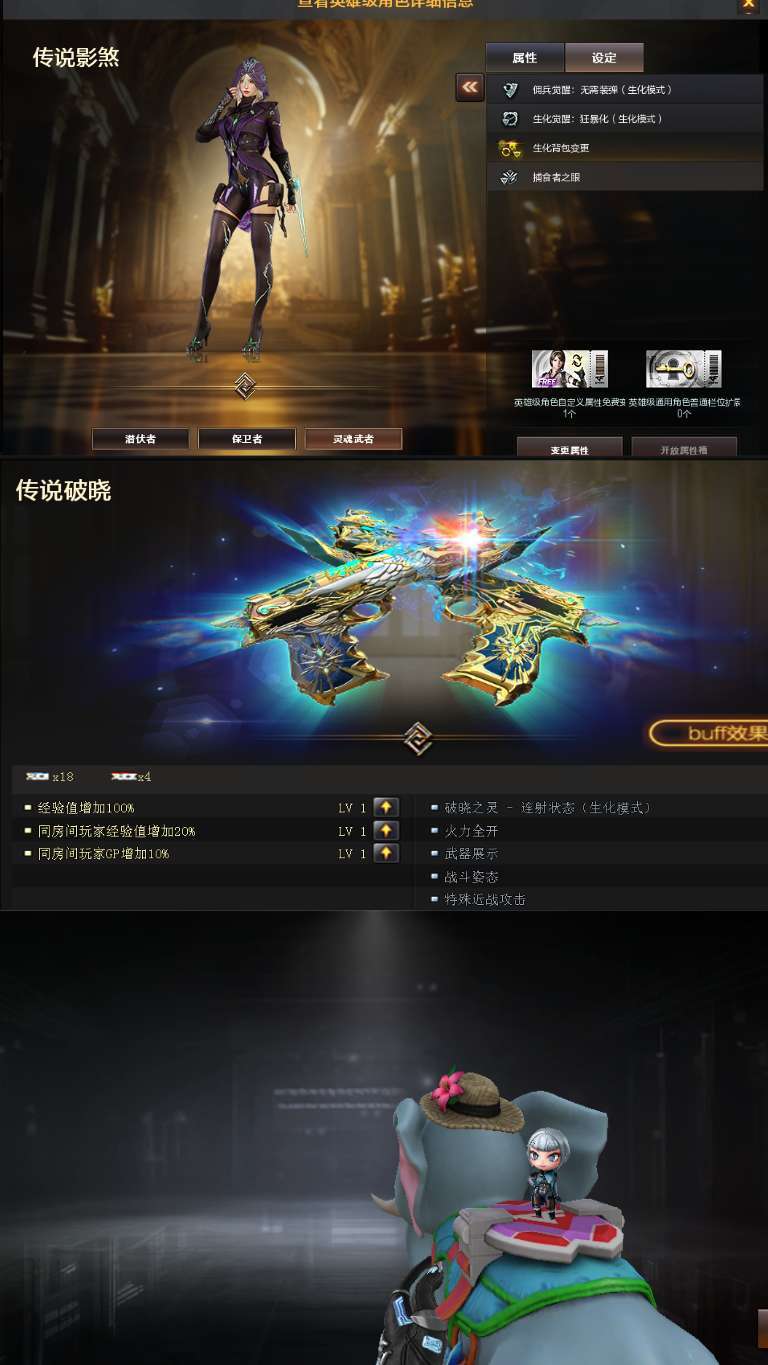Click the 生化背包变更 key icon
The height and width of the screenshot is (1365, 768).
click(510, 148)
